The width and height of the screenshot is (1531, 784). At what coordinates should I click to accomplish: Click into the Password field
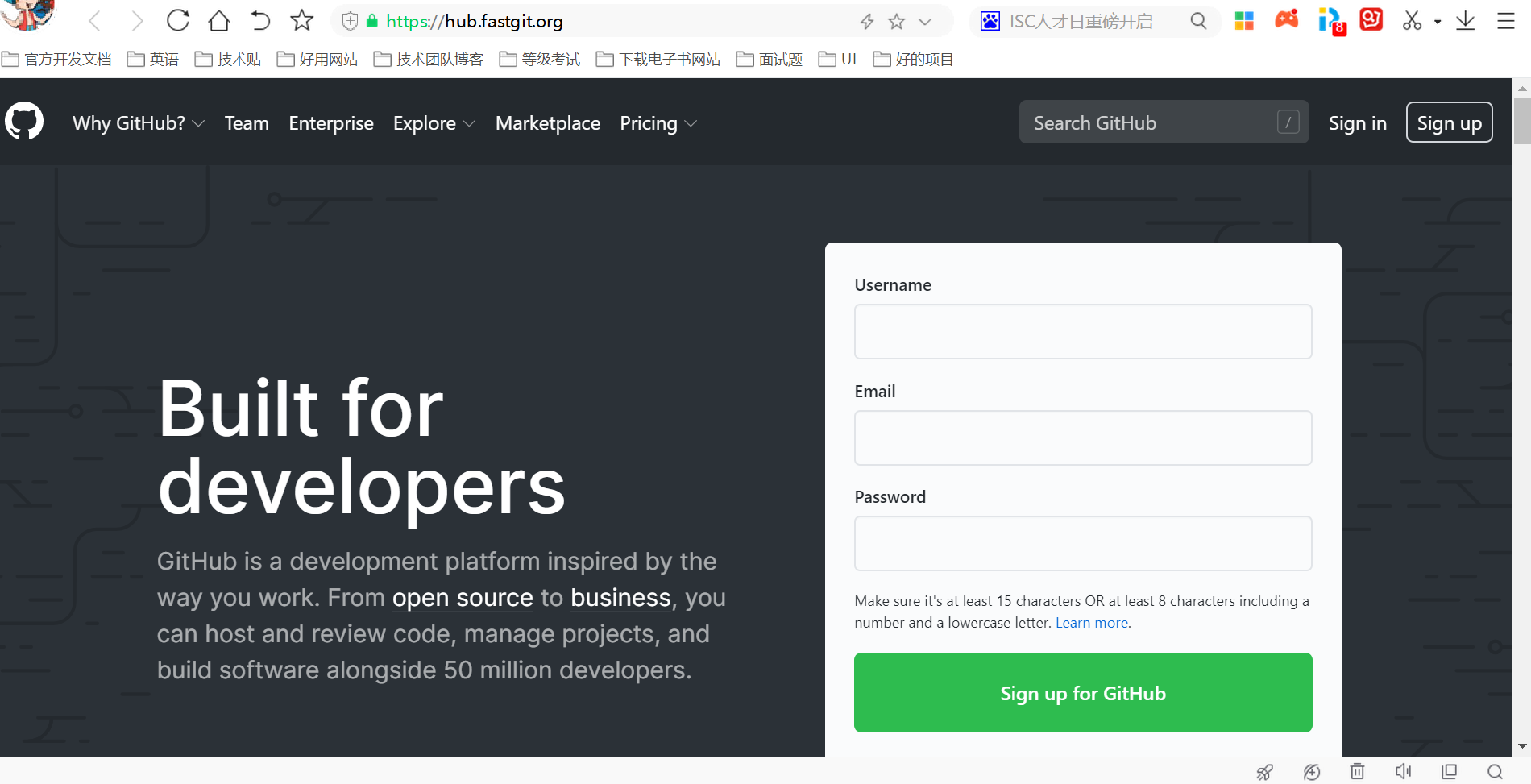pos(1083,543)
